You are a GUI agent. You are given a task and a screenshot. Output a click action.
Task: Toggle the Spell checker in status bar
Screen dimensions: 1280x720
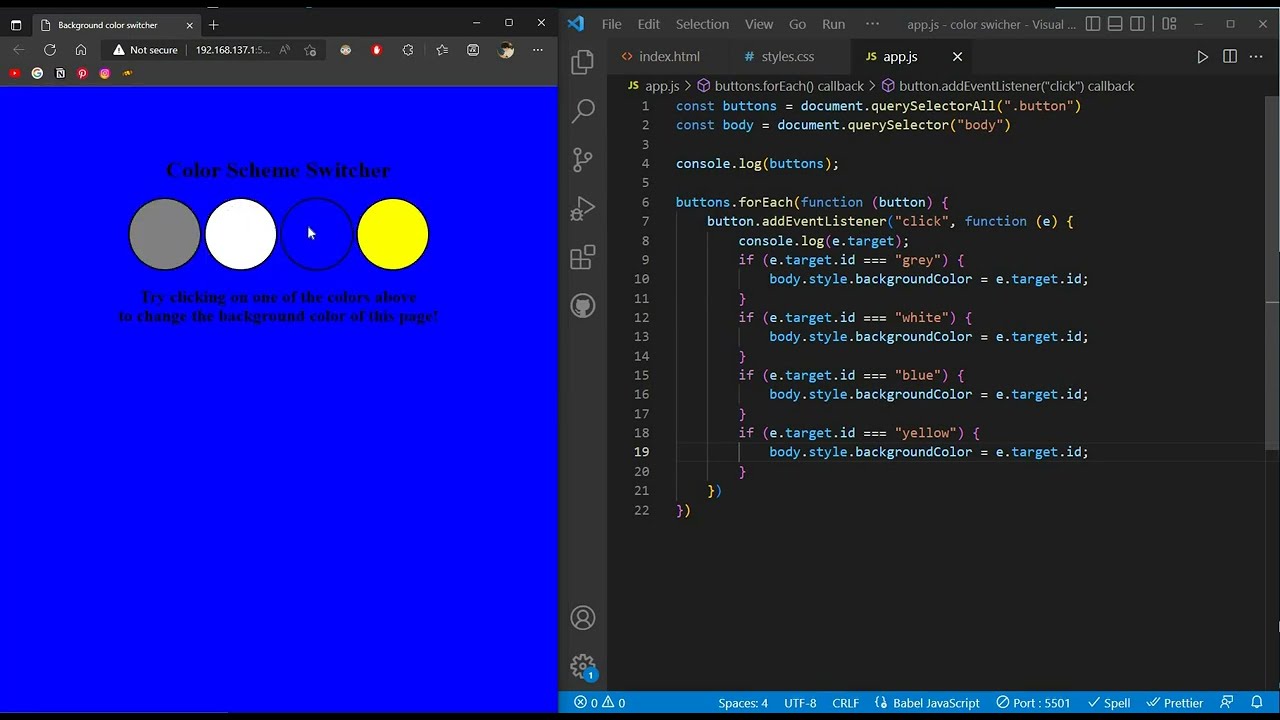(1109, 703)
